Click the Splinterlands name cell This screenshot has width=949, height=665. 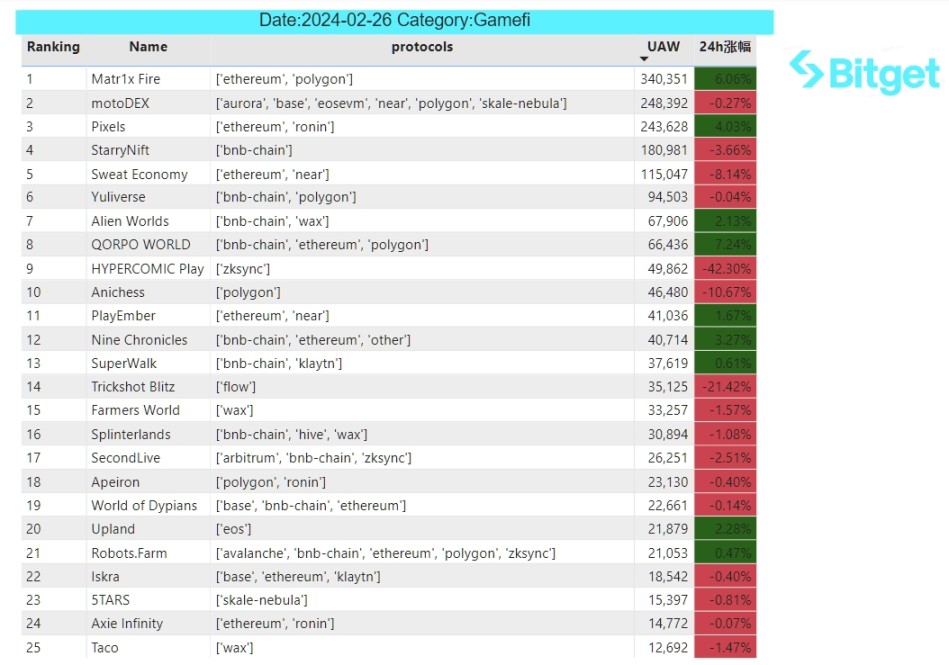coord(130,435)
